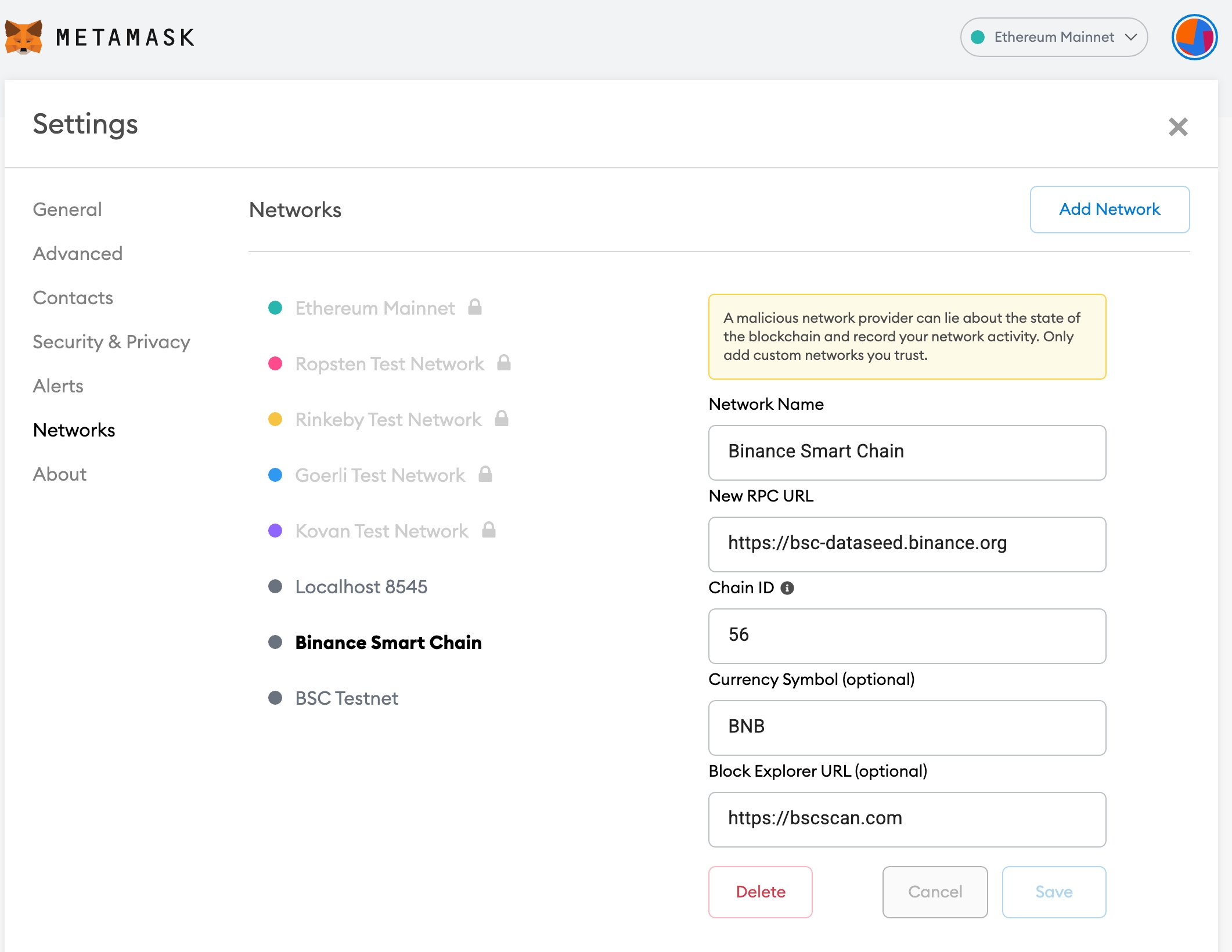This screenshot has width=1232, height=952.
Task: Click the Save button
Action: (x=1054, y=892)
